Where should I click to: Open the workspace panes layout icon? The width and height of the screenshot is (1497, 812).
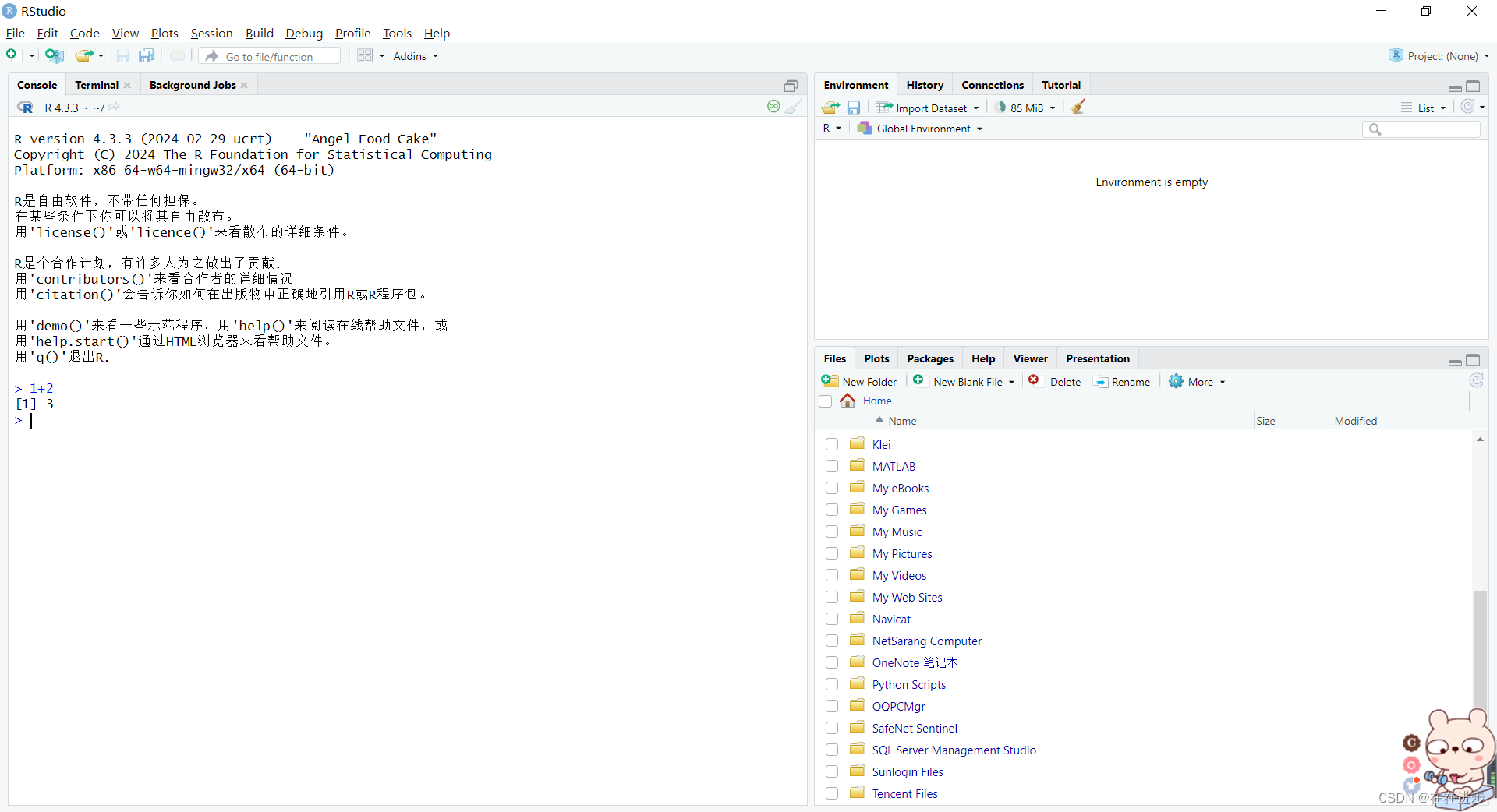[x=366, y=55]
